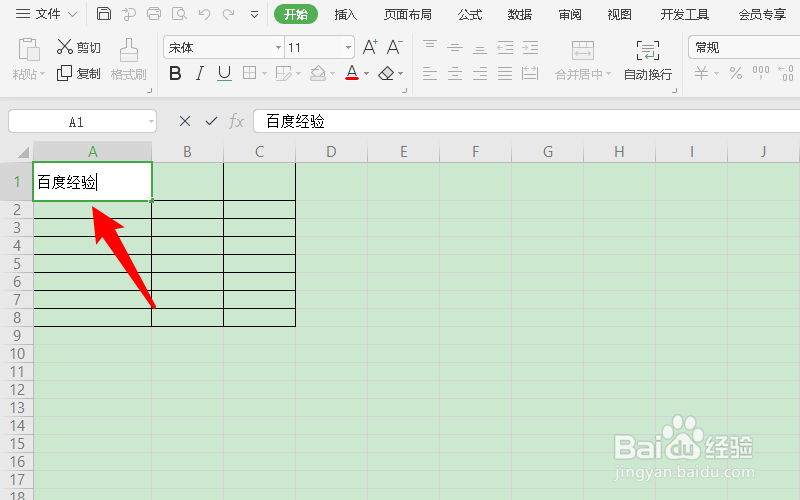Decrease font size with A- icon
The image size is (800, 500).
coord(394,47)
